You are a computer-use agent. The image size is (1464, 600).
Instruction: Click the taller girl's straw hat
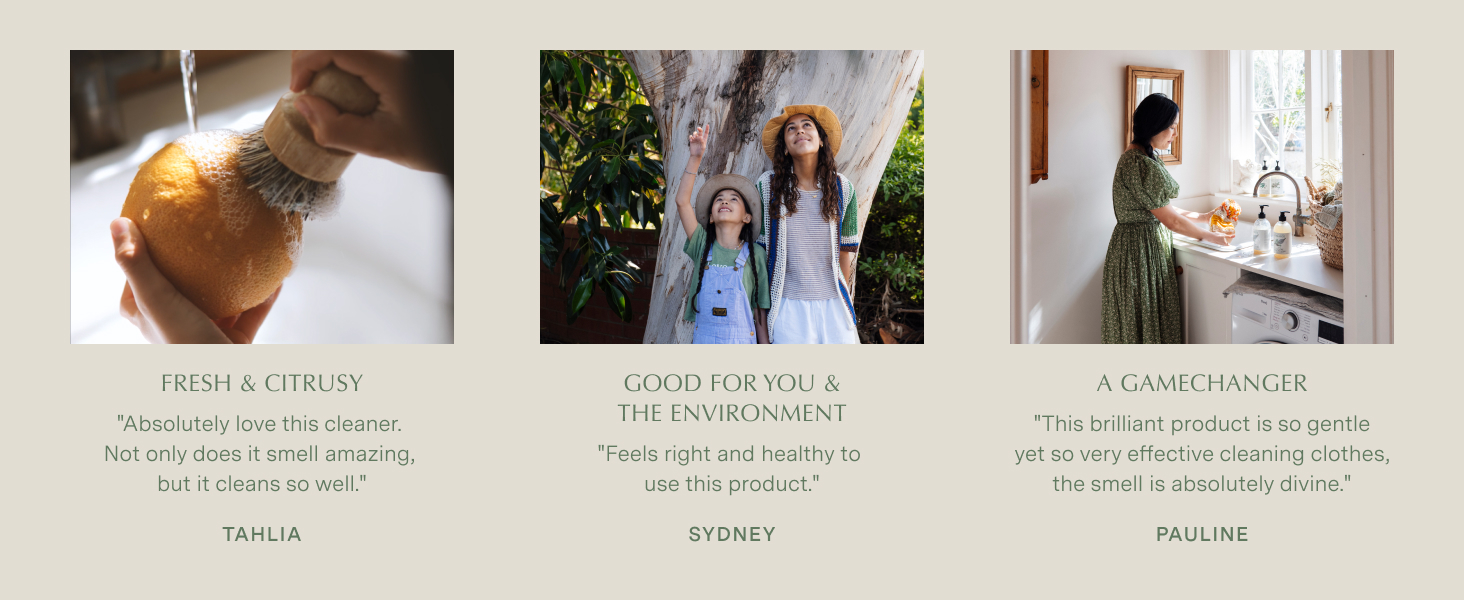tap(801, 125)
